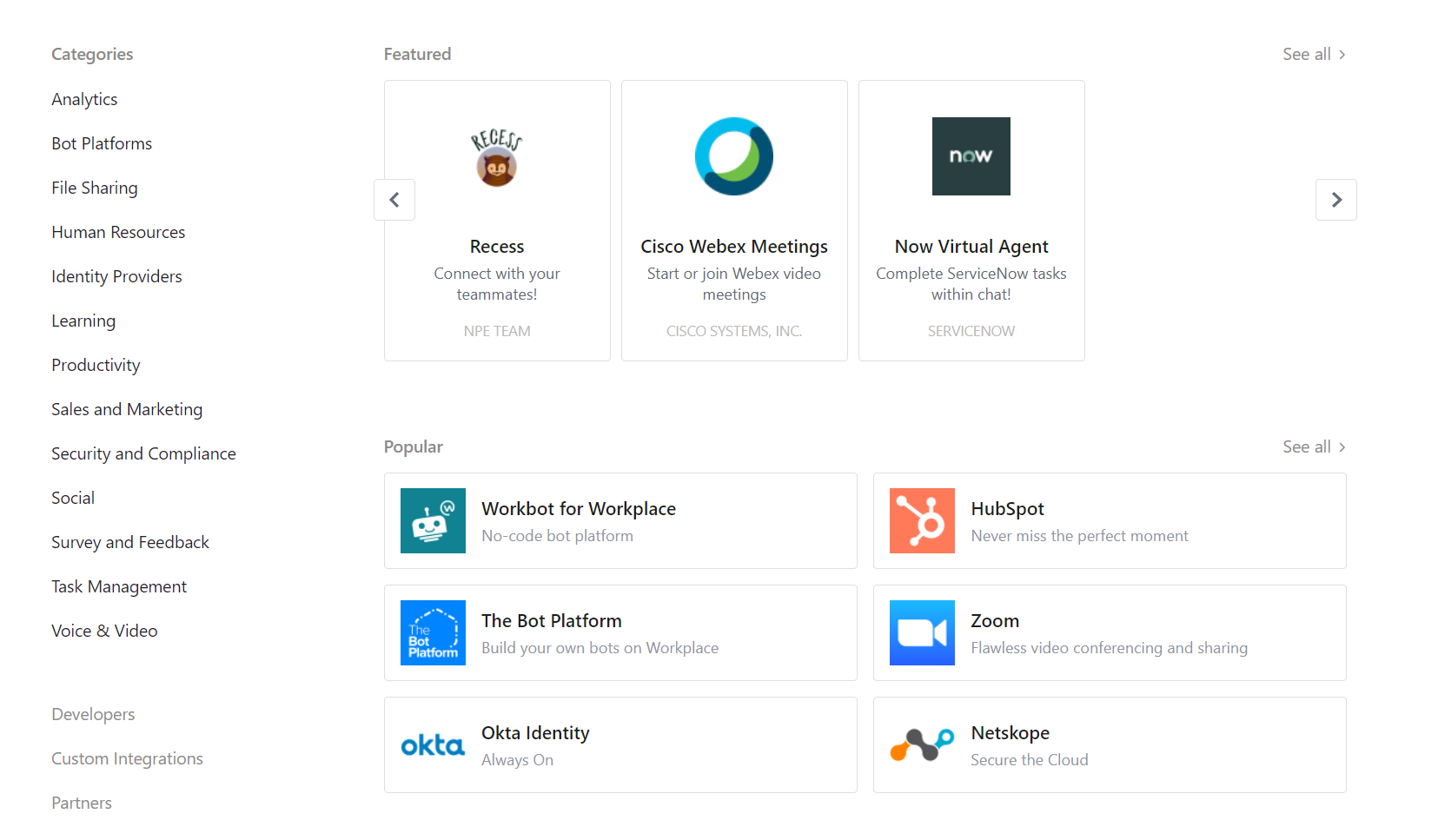Open the Analytics category

pos(84,99)
